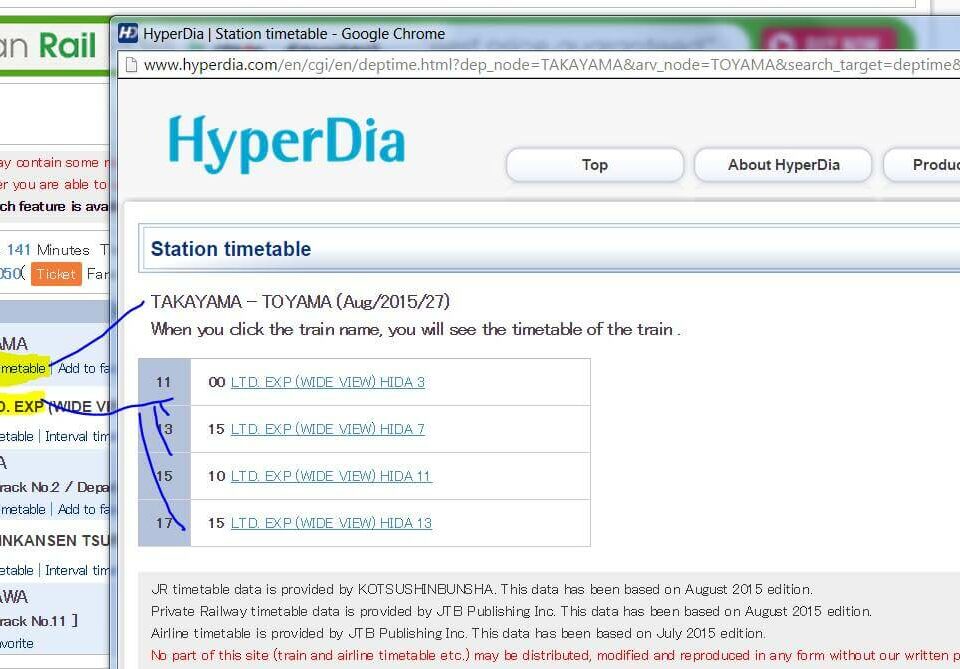Open the Top navigation tab
This screenshot has height=669, width=960.
tap(594, 165)
